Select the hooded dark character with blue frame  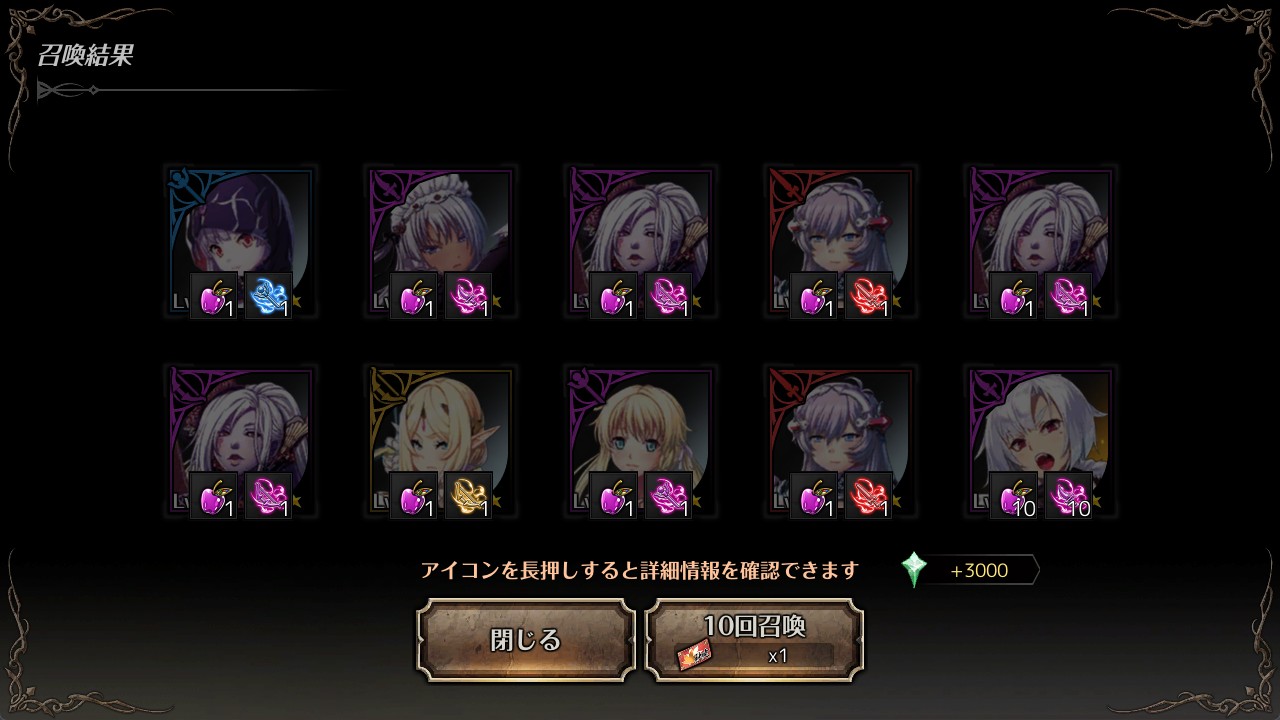point(240,241)
